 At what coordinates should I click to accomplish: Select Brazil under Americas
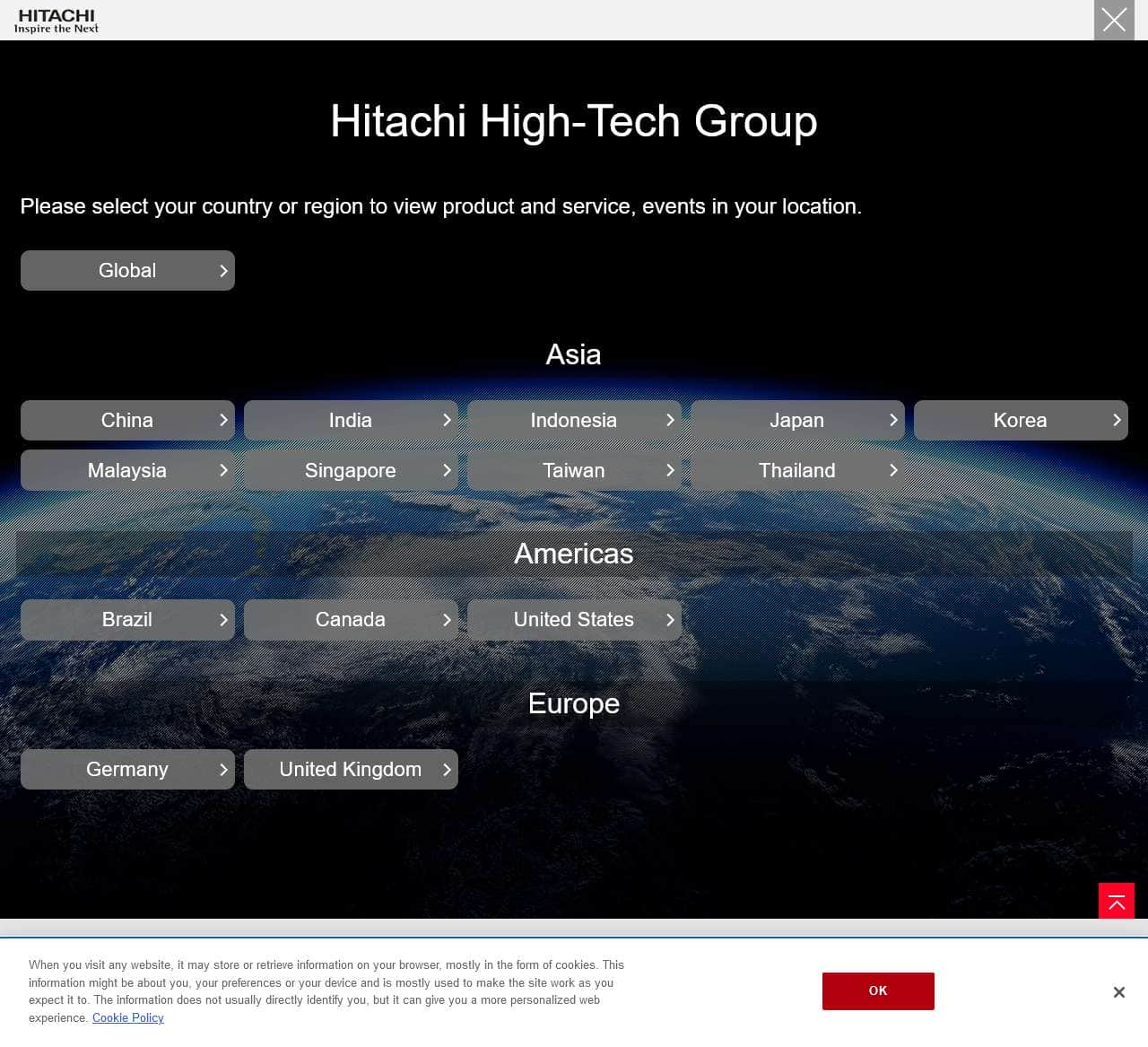tap(127, 619)
